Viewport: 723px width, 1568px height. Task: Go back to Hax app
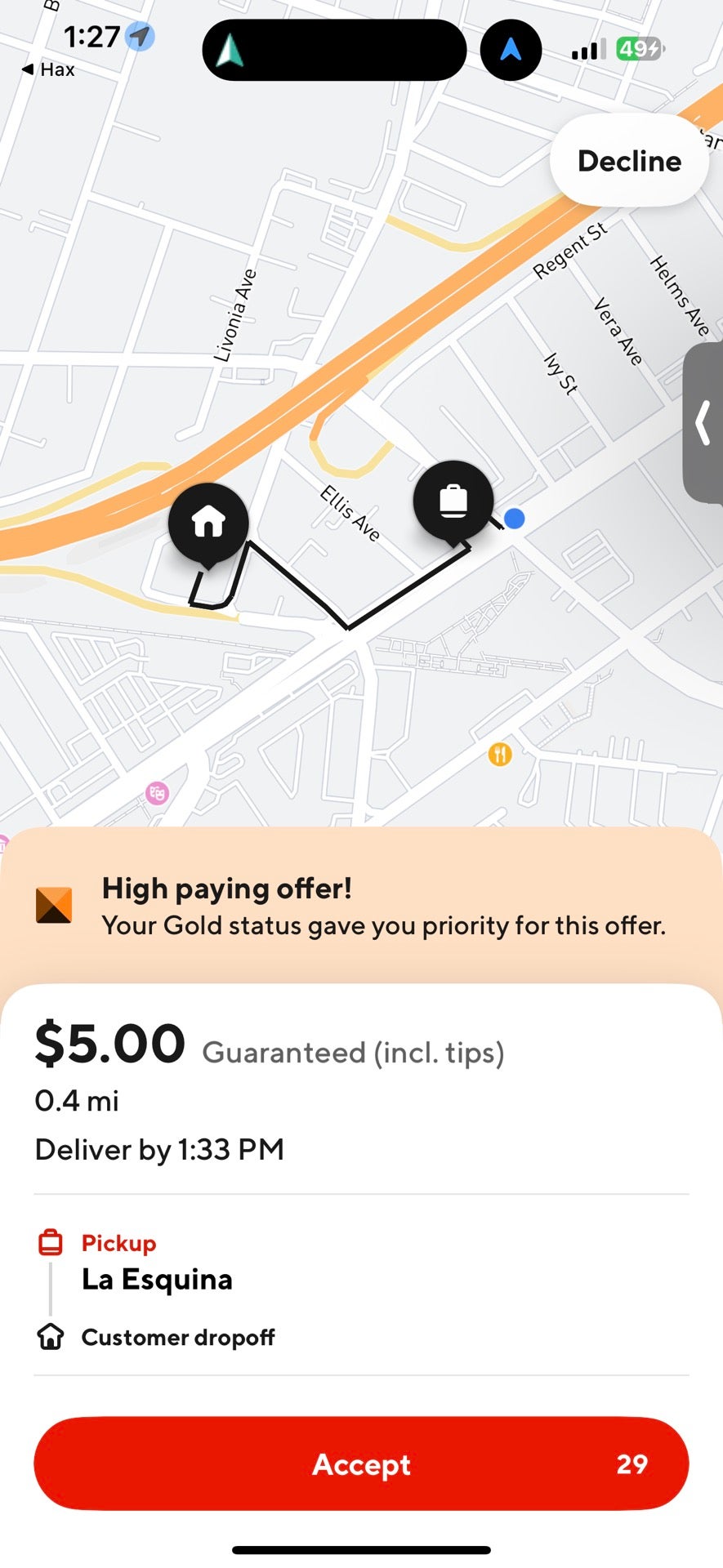click(49, 70)
